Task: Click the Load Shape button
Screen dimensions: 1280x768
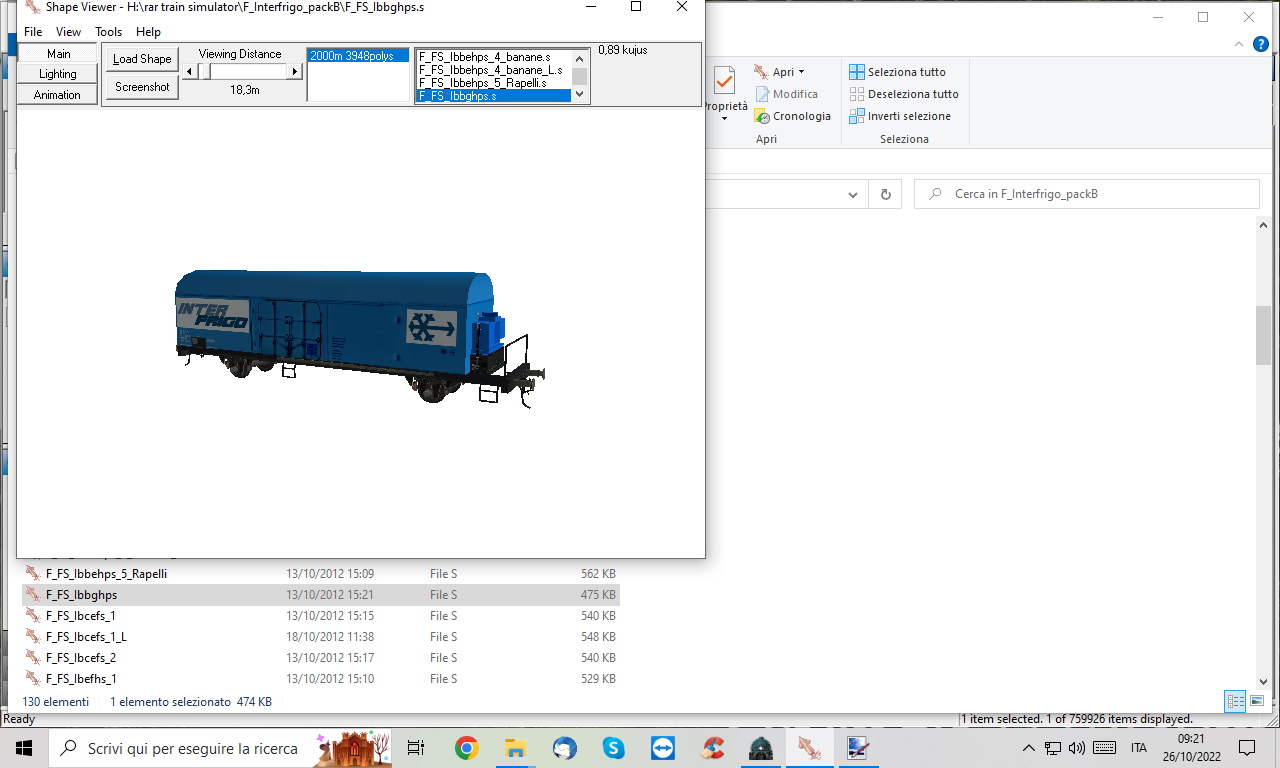Action: [x=142, y=59]
